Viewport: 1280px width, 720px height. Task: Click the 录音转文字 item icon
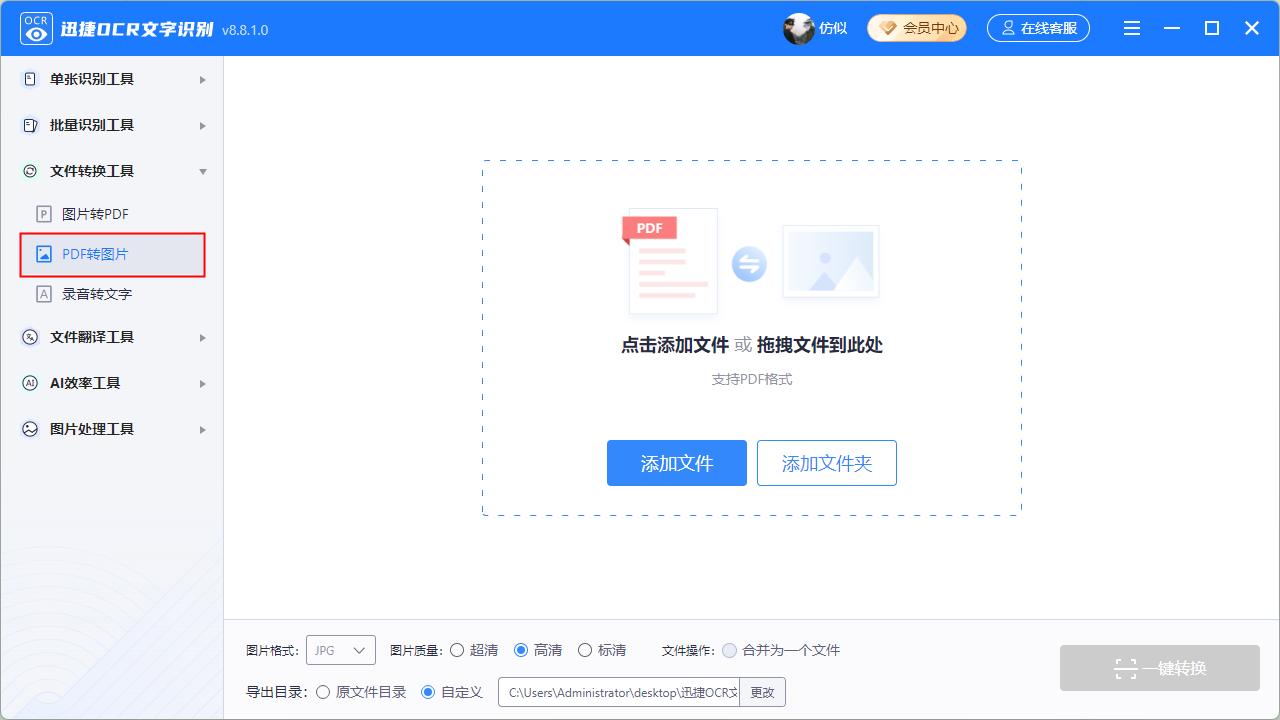click(43, 294)
